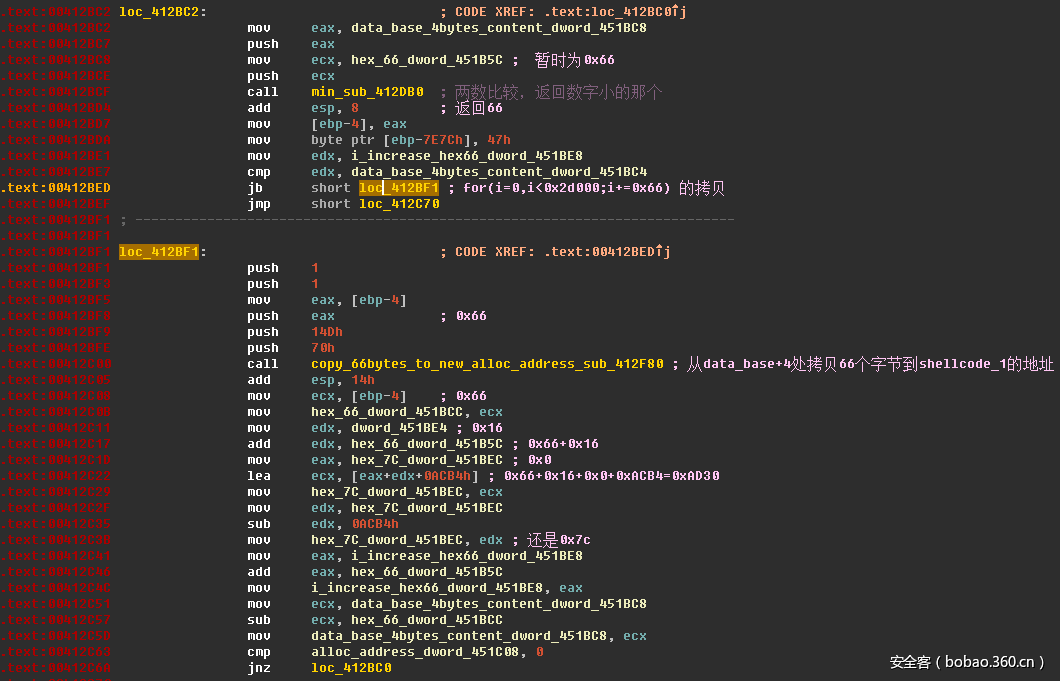Follow the min_sub_412DB0 call target

coord(367,92)
